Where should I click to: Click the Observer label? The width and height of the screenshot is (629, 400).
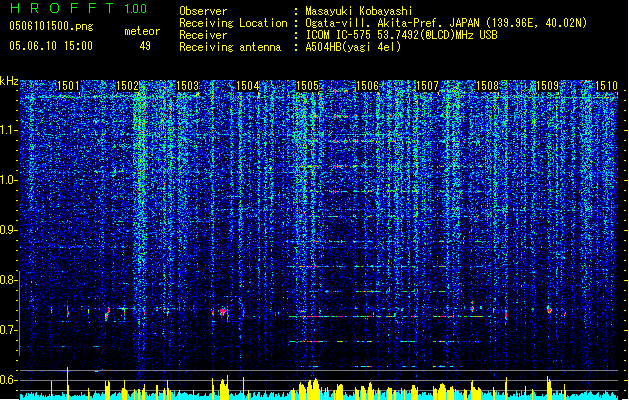click(x=203, y=11)
